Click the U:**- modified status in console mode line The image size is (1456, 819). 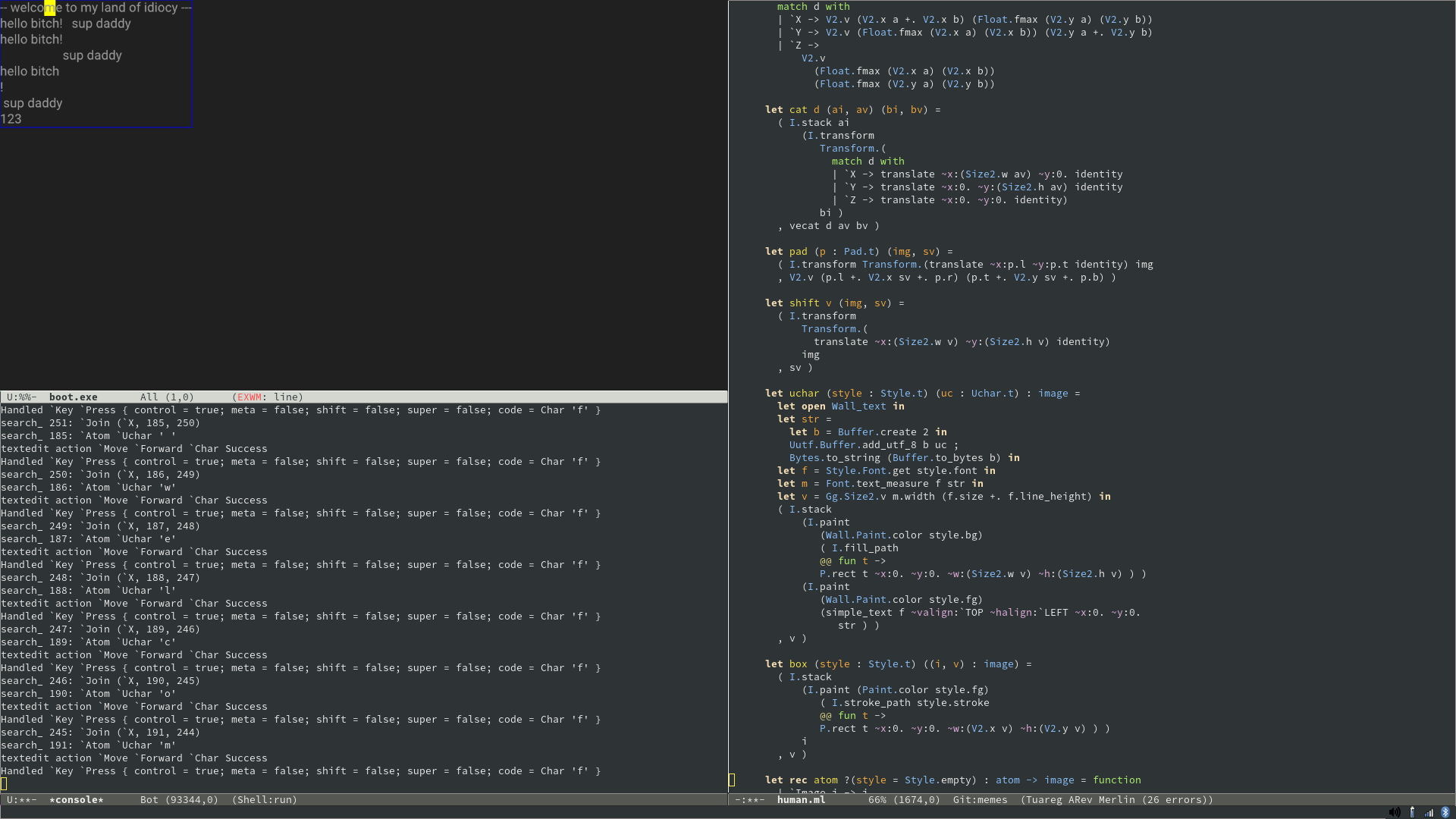pyautogui.click(x=21, y=800)
